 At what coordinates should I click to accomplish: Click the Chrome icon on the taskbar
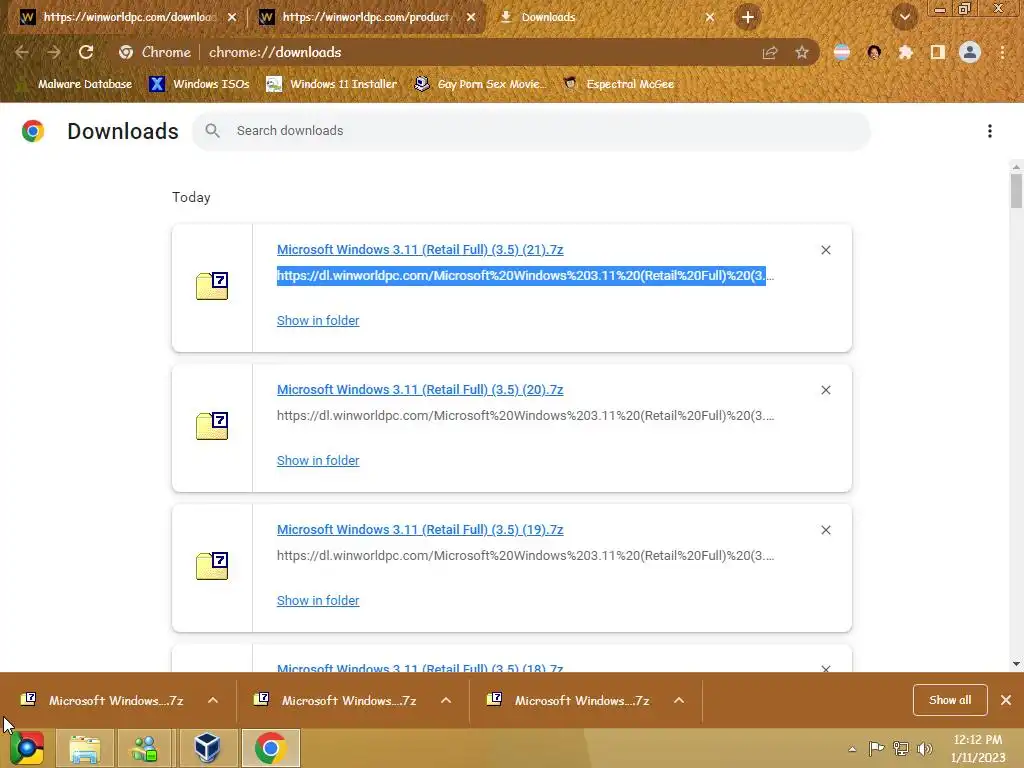(270, 748)
